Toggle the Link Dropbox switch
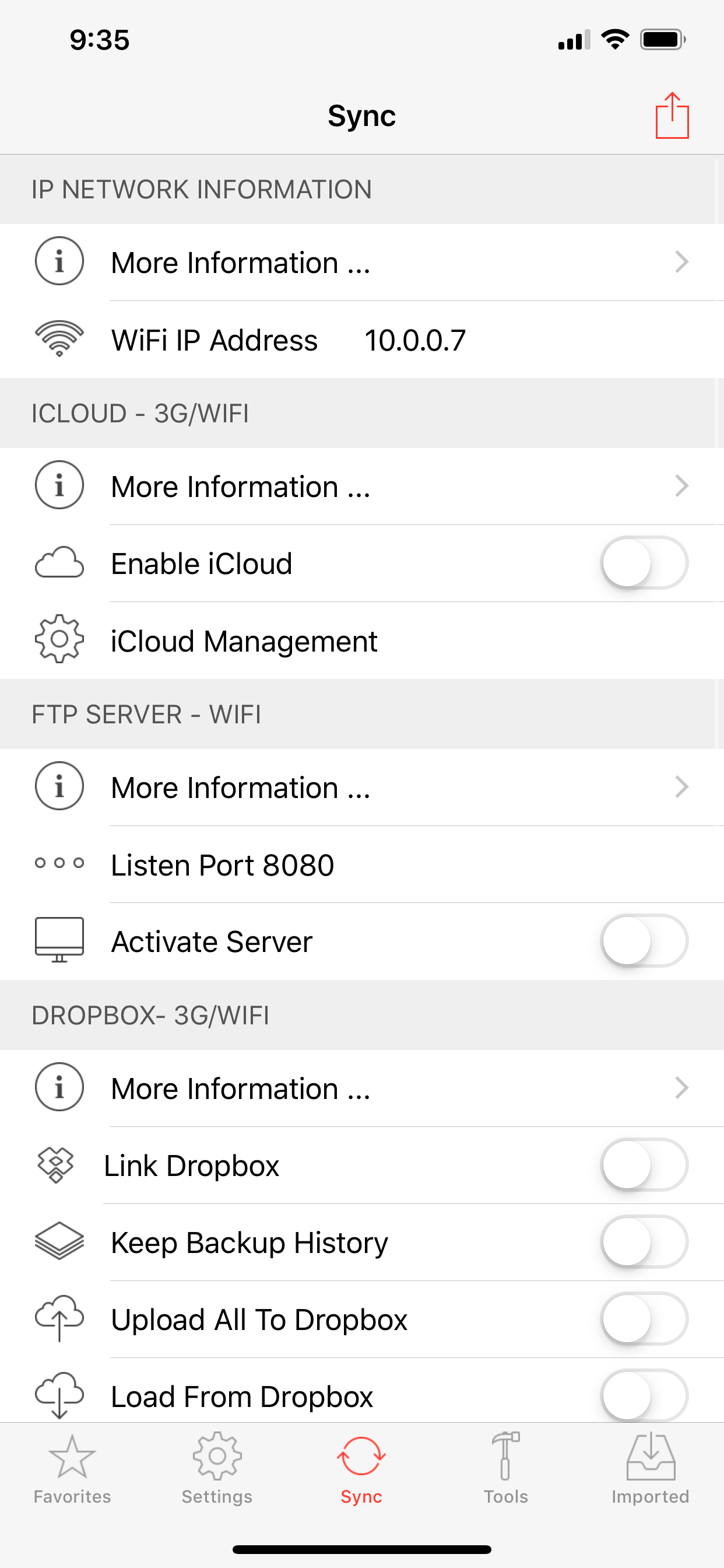 (644, 1165)
